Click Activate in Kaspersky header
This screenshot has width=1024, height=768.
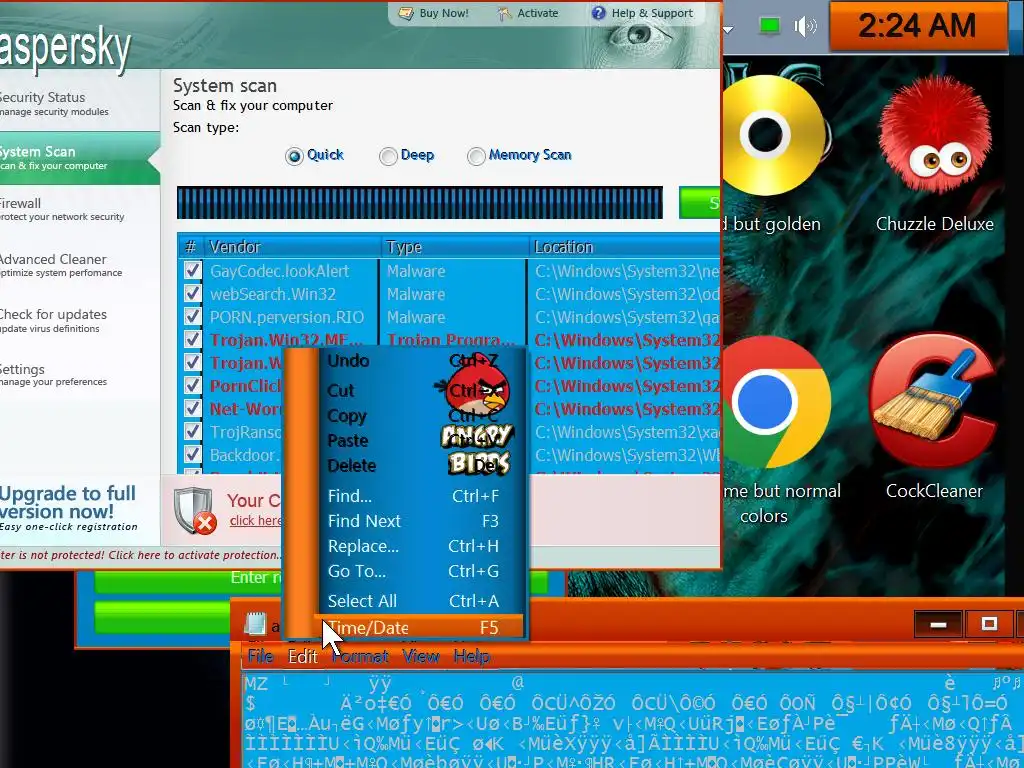point(528,13)
